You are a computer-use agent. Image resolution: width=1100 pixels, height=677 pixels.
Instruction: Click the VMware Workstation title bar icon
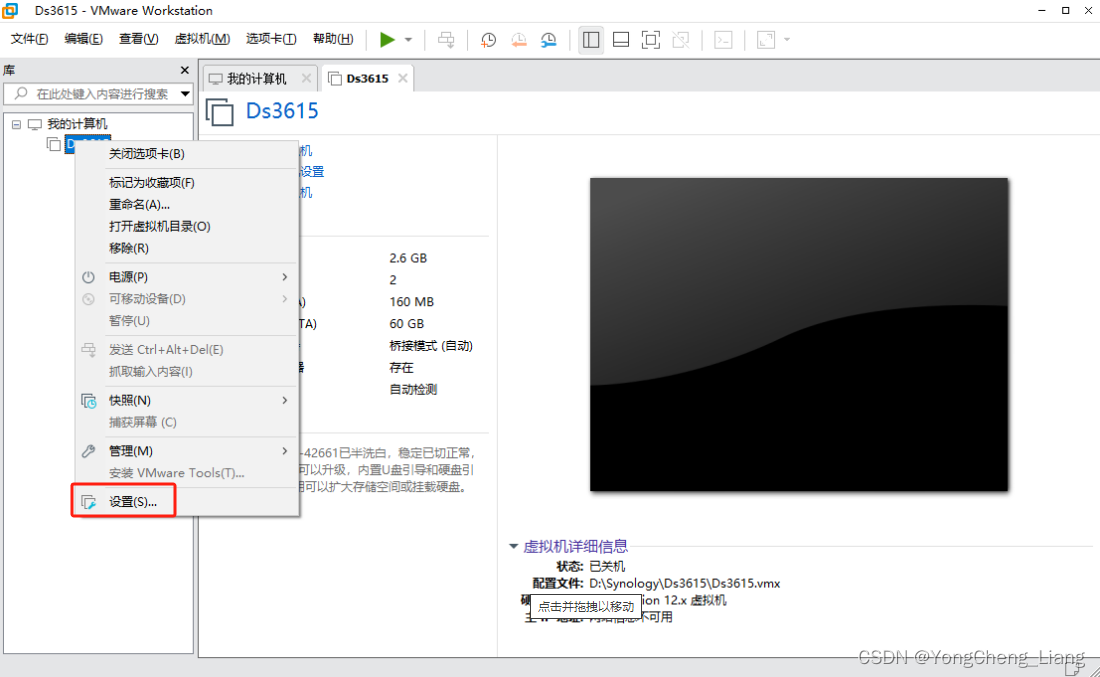coord(10,11)
